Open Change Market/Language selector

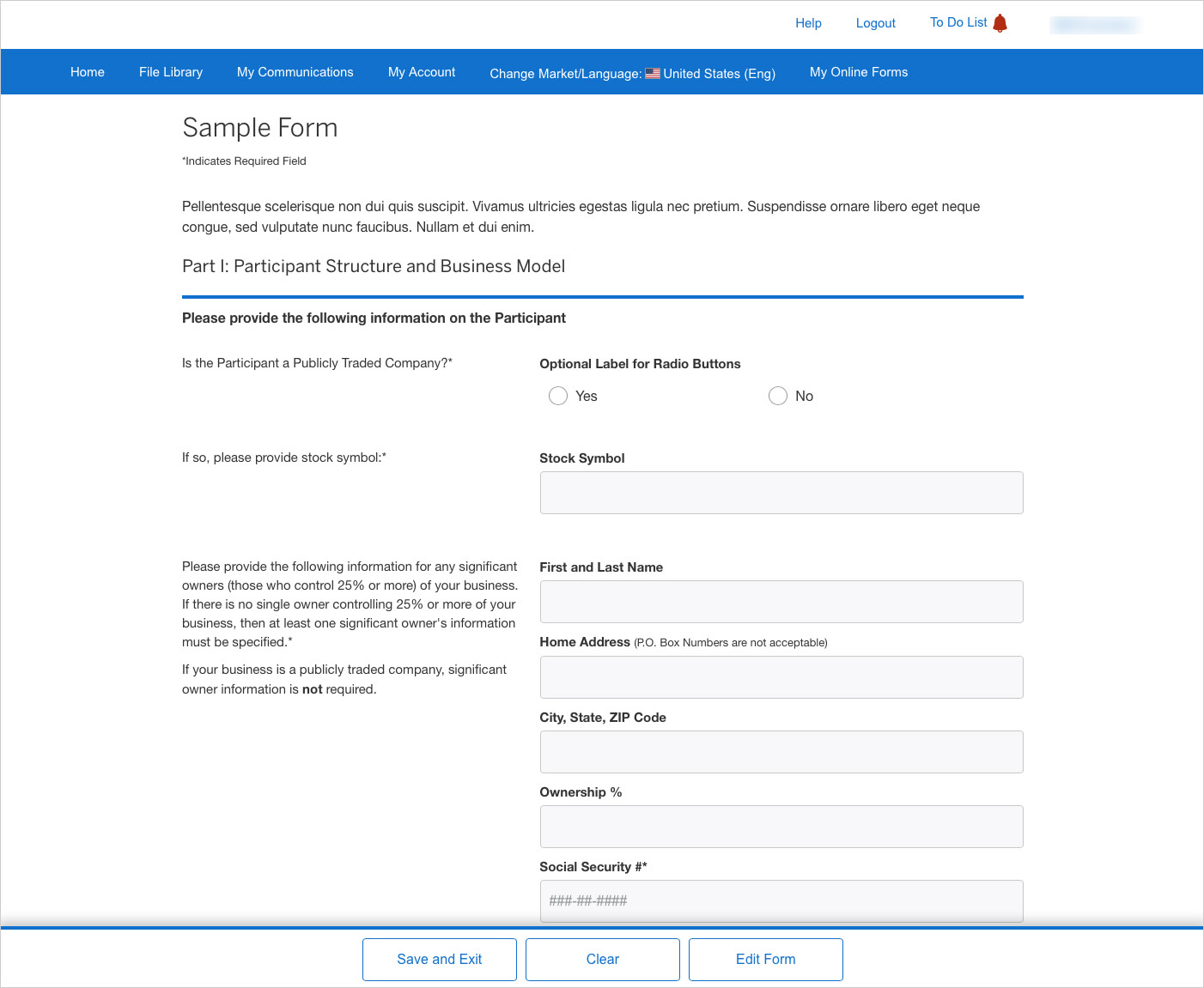pos(632,74)
